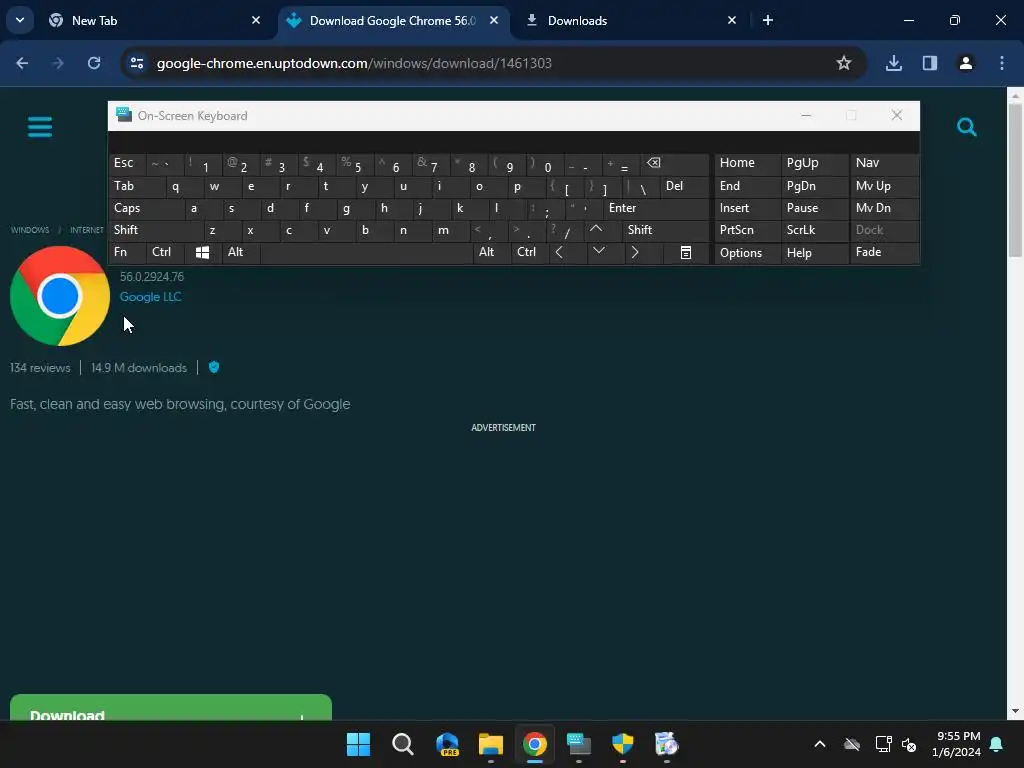The width and height of the screenshot is (1024, 768).
Task: Open clock and date in taskbar
Action: click(957, 744)
